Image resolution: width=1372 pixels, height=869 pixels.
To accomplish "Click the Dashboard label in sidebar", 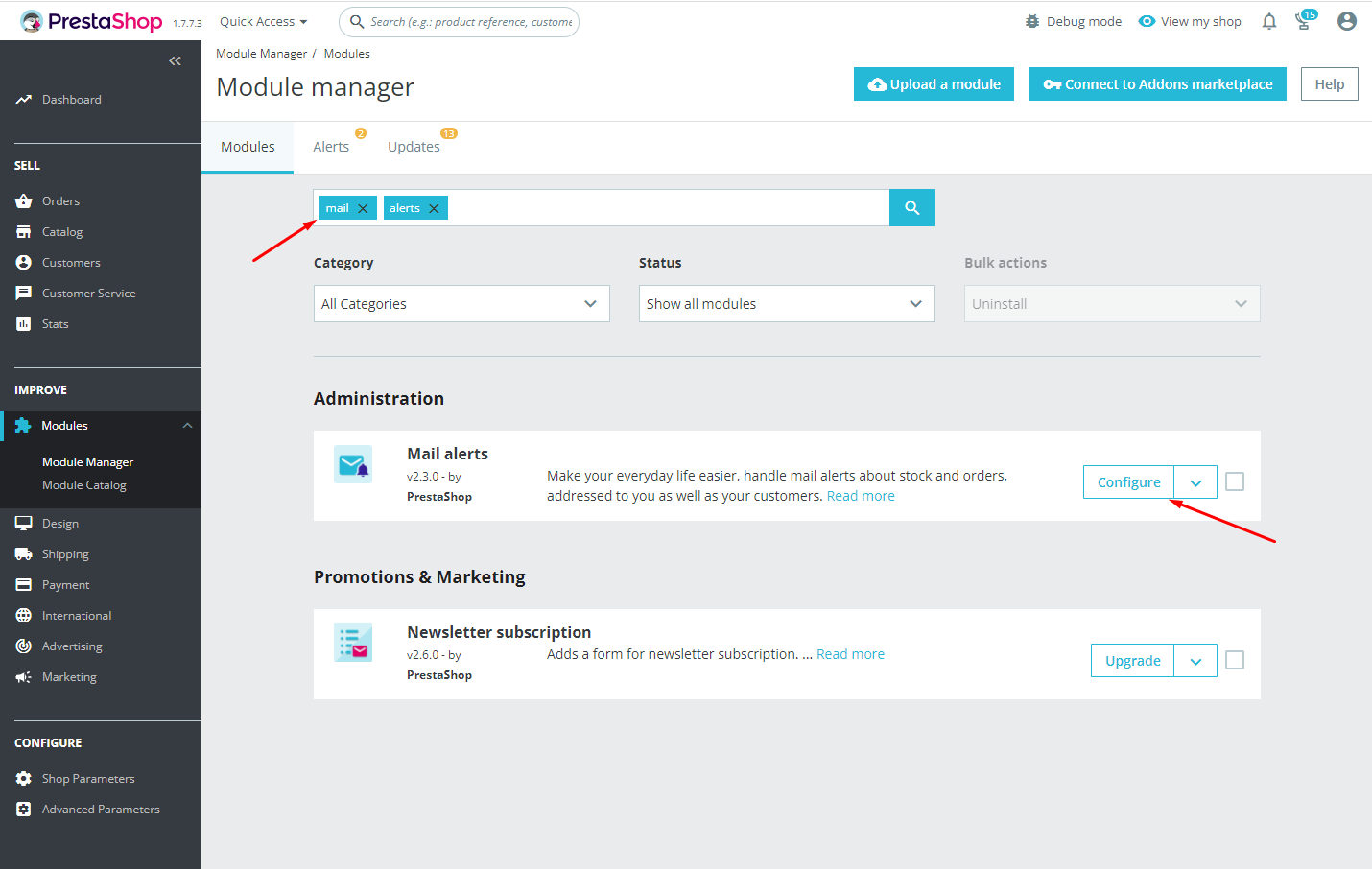I will pos(72,100).
